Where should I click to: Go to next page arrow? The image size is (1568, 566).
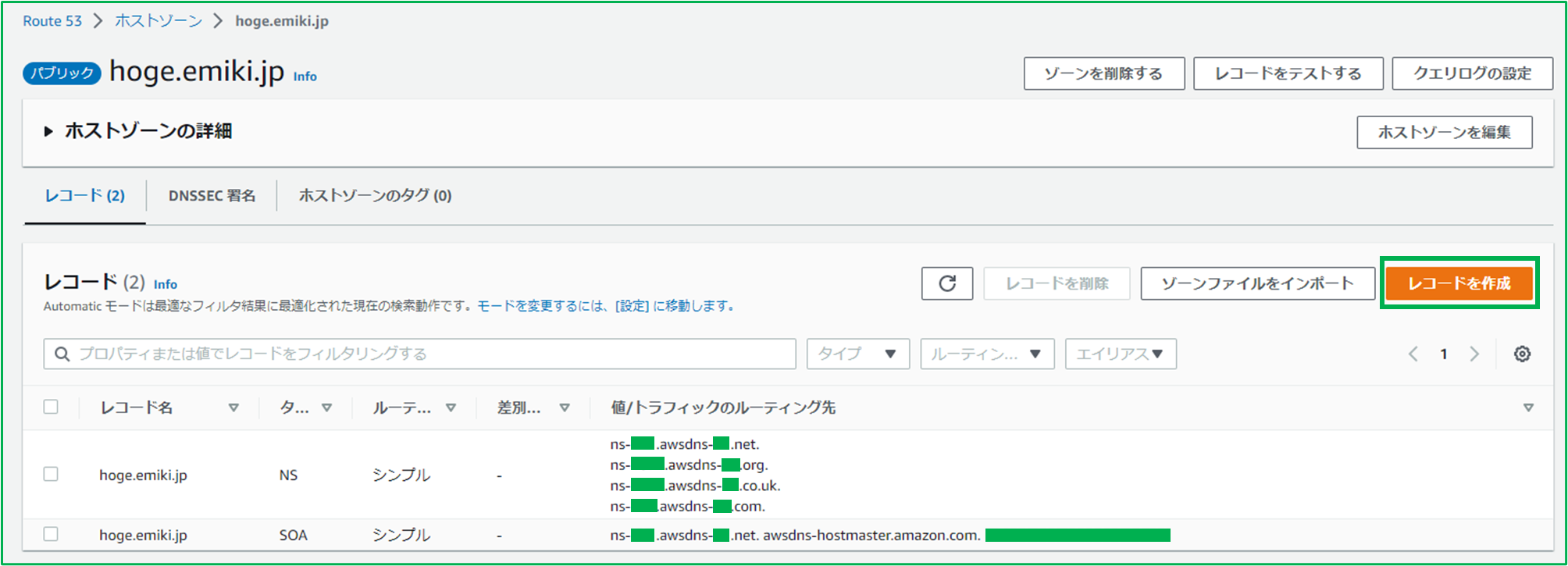tap(1474, 354)
